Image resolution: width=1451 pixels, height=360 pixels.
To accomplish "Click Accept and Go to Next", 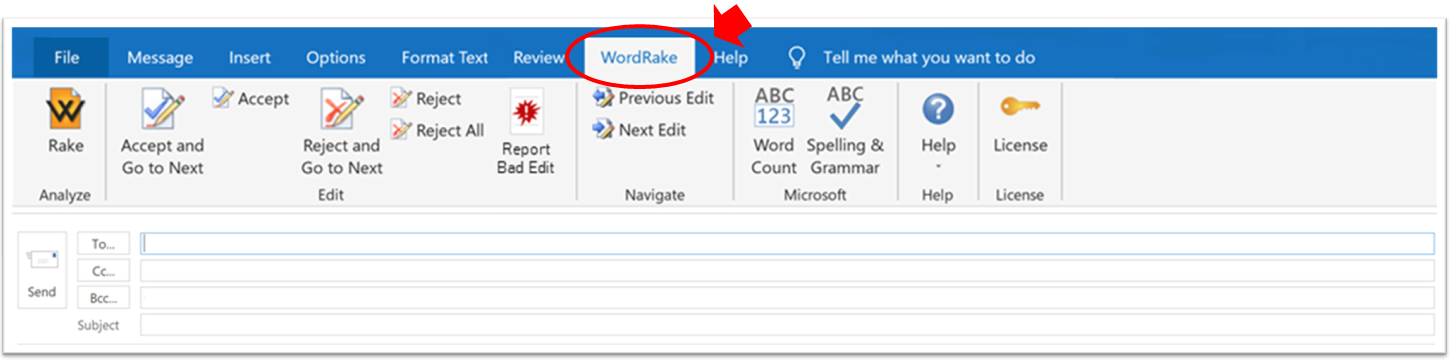I will 162,132.
